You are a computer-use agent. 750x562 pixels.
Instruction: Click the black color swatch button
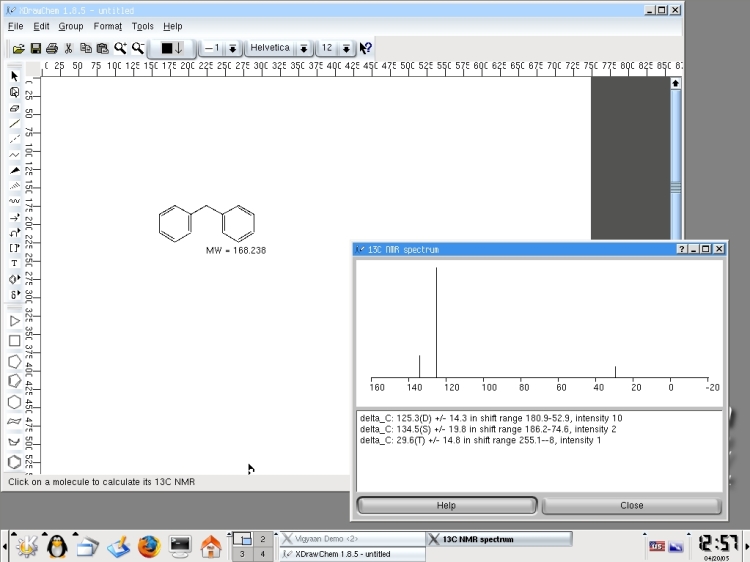pos(167,48)
